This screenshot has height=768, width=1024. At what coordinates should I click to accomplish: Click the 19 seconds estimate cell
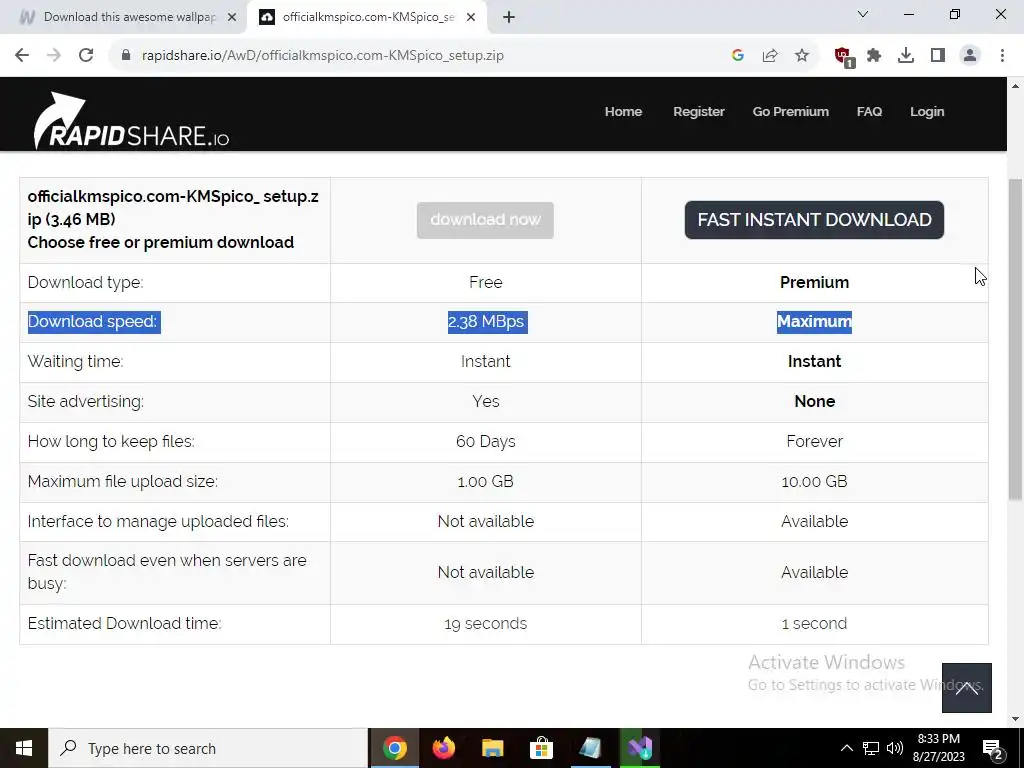pos(485,623)
